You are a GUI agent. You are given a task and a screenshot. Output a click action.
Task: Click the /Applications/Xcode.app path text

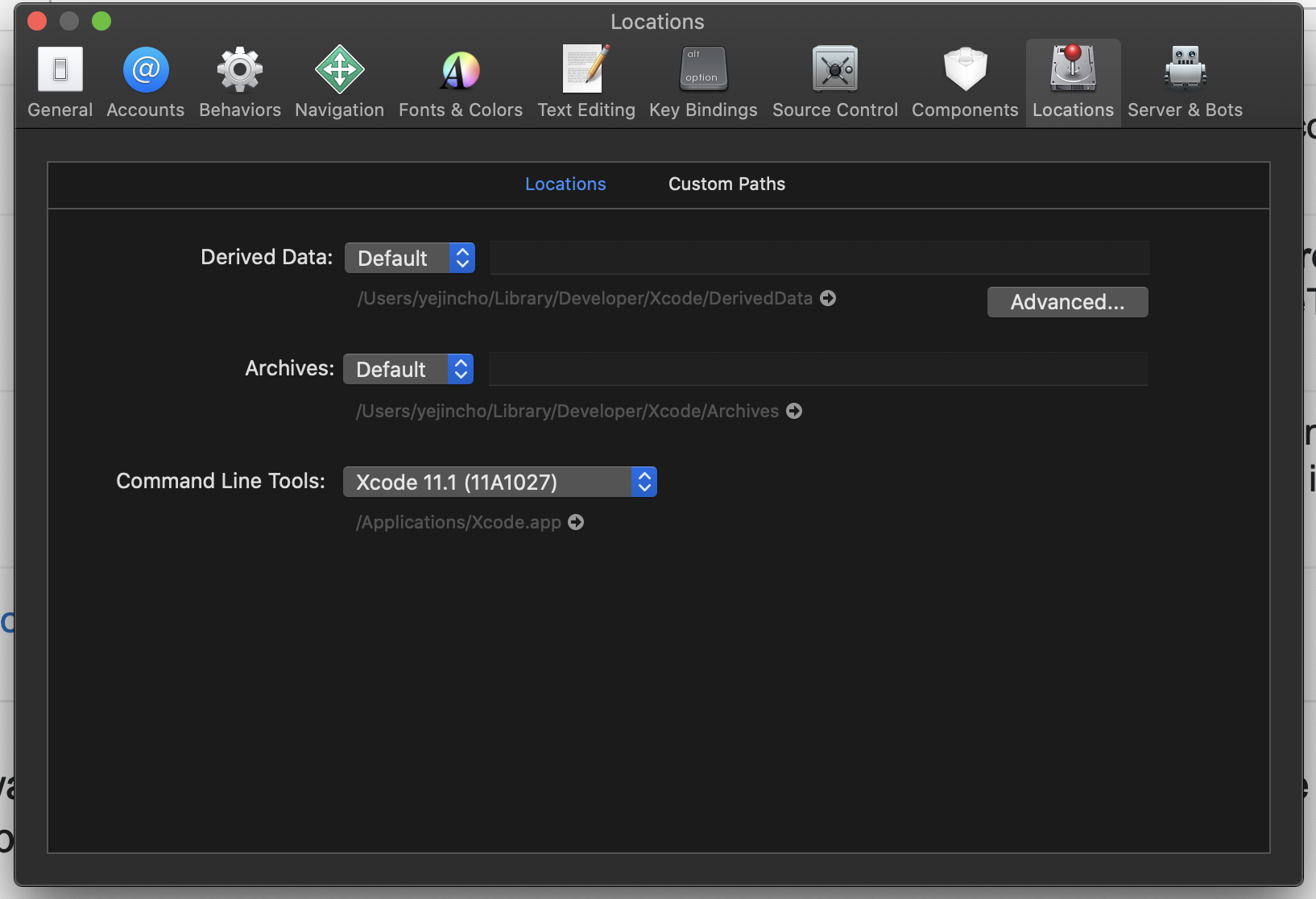[x=458, y=522]
